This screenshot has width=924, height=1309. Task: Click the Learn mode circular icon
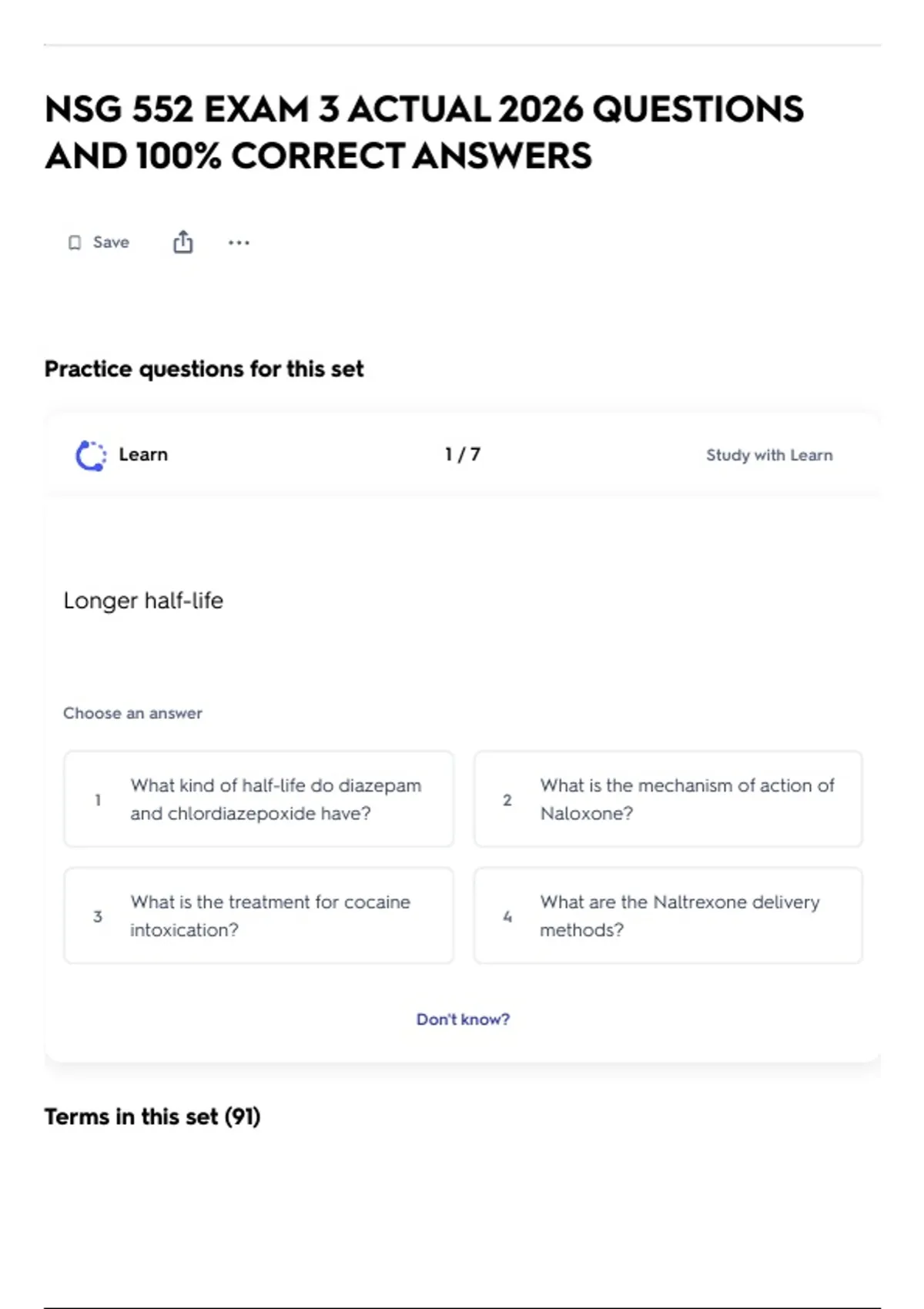click(x=91, y=455)
